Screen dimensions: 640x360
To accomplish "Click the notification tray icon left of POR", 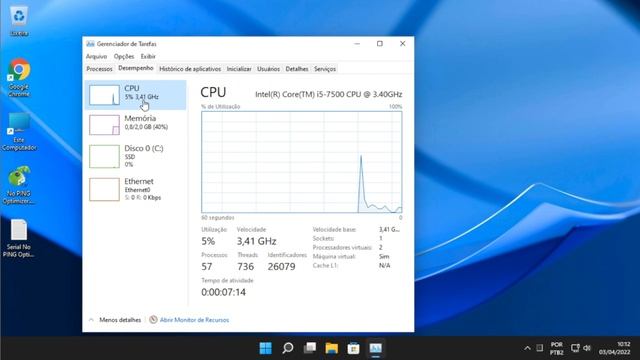I will (x=540, y=348).
